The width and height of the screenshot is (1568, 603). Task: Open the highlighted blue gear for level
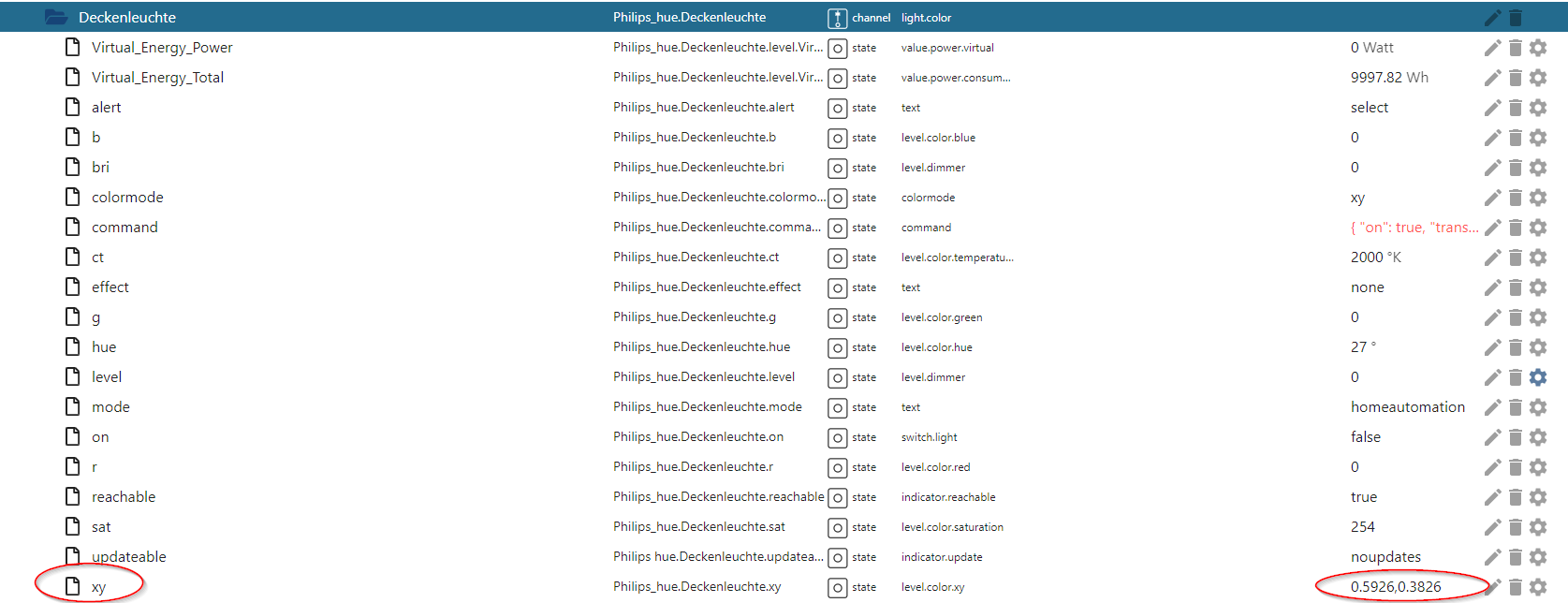click(1538, 377)
